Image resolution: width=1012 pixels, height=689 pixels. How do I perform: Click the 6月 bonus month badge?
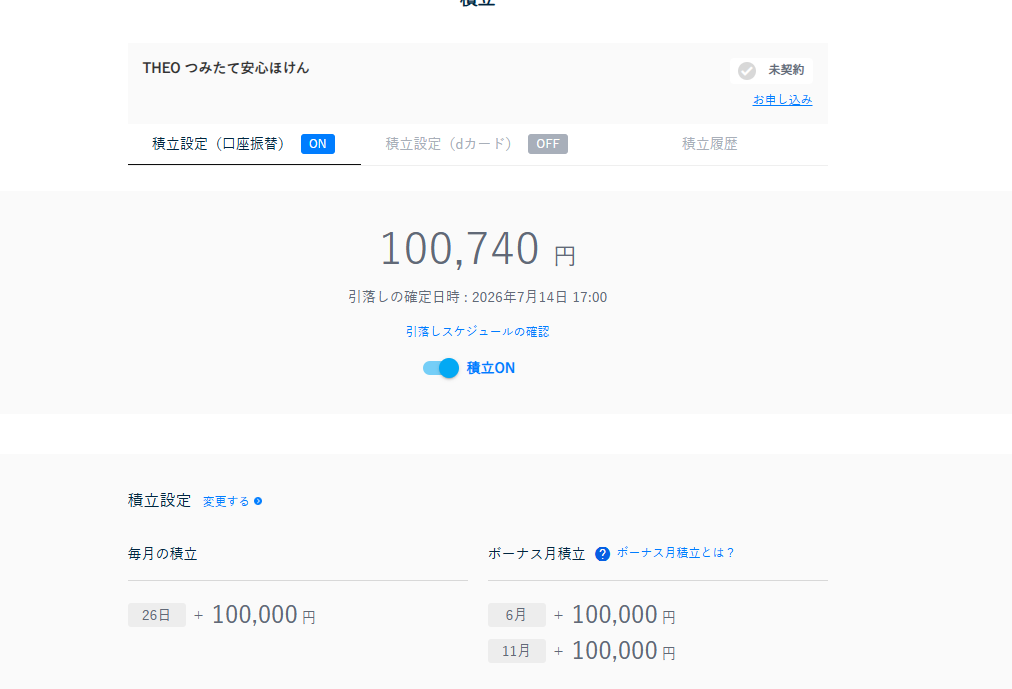click(517, 615)
